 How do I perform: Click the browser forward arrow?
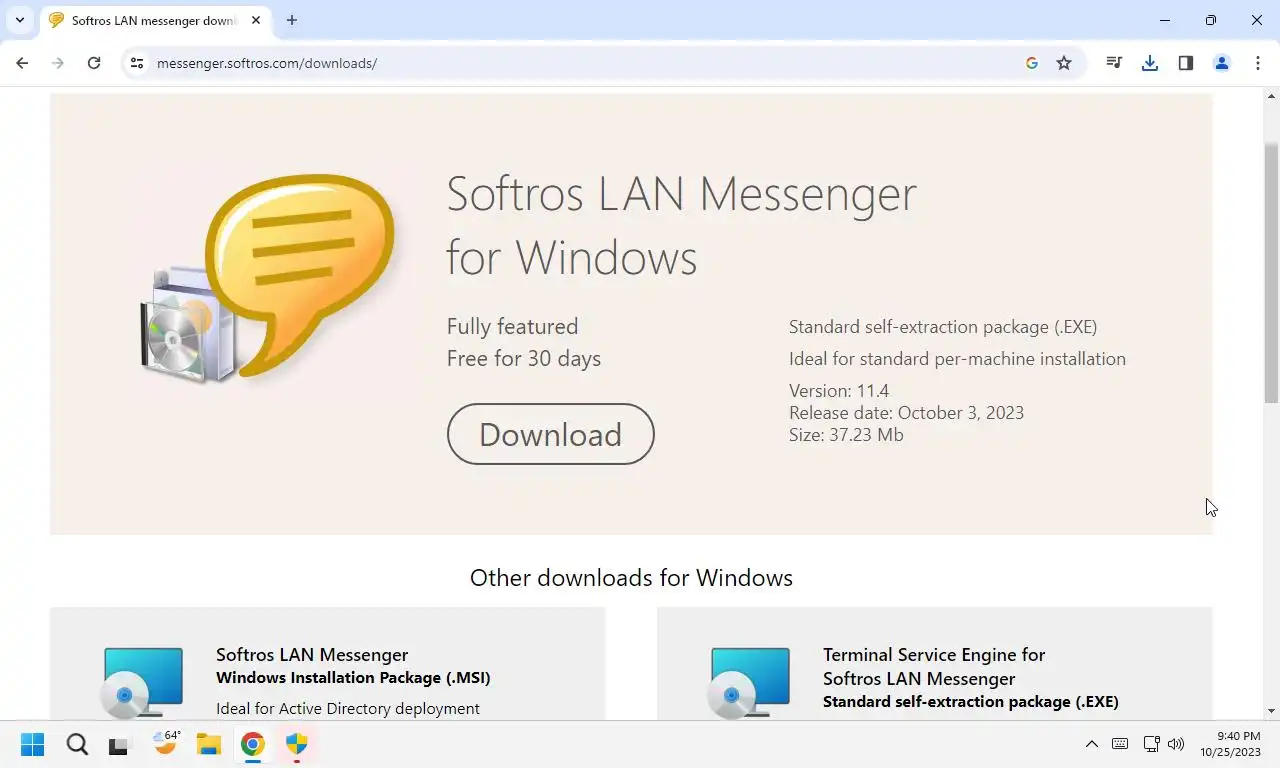coord(58,63)
